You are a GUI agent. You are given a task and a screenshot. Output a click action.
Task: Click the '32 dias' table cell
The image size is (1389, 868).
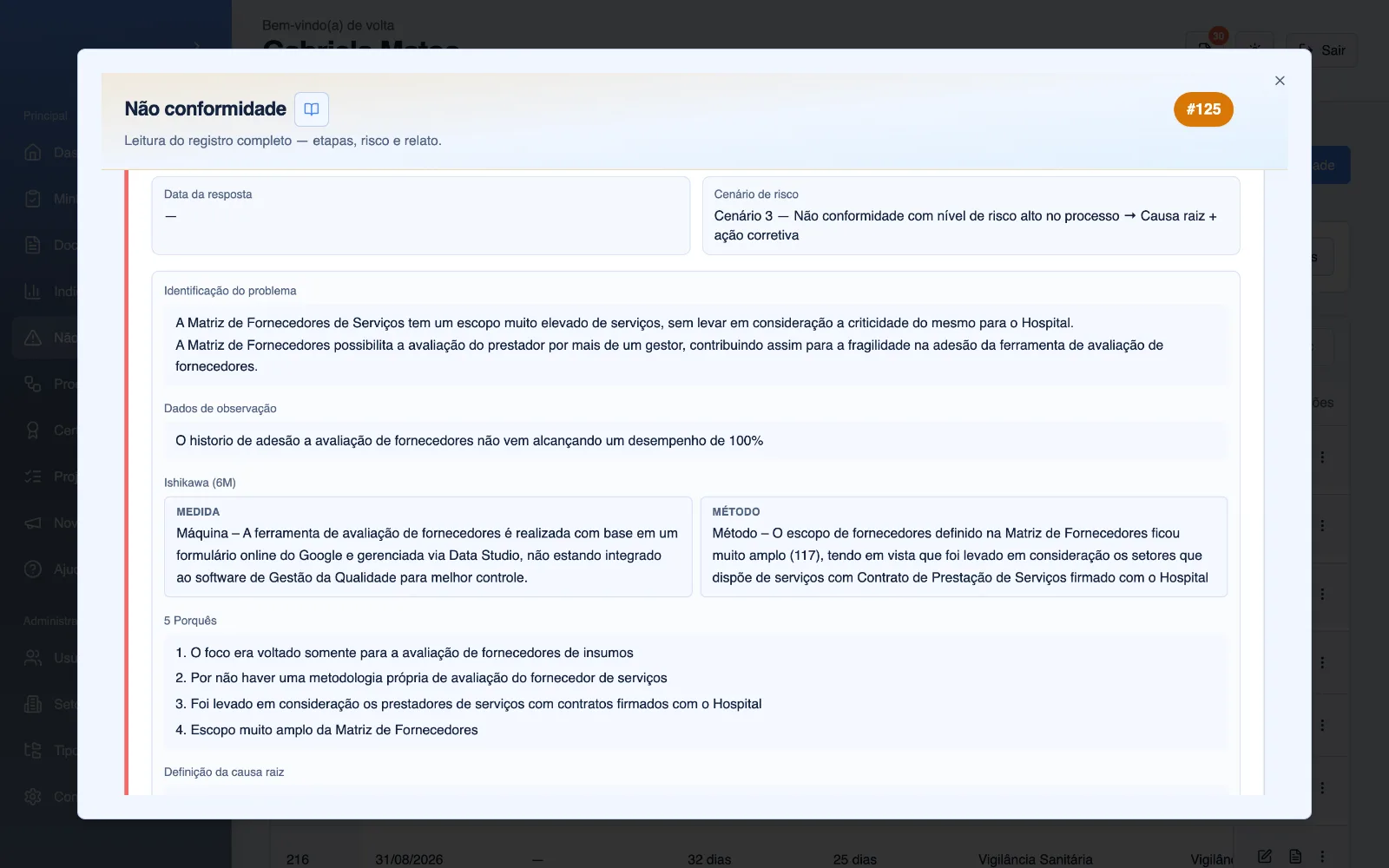[x=709, y=859]
